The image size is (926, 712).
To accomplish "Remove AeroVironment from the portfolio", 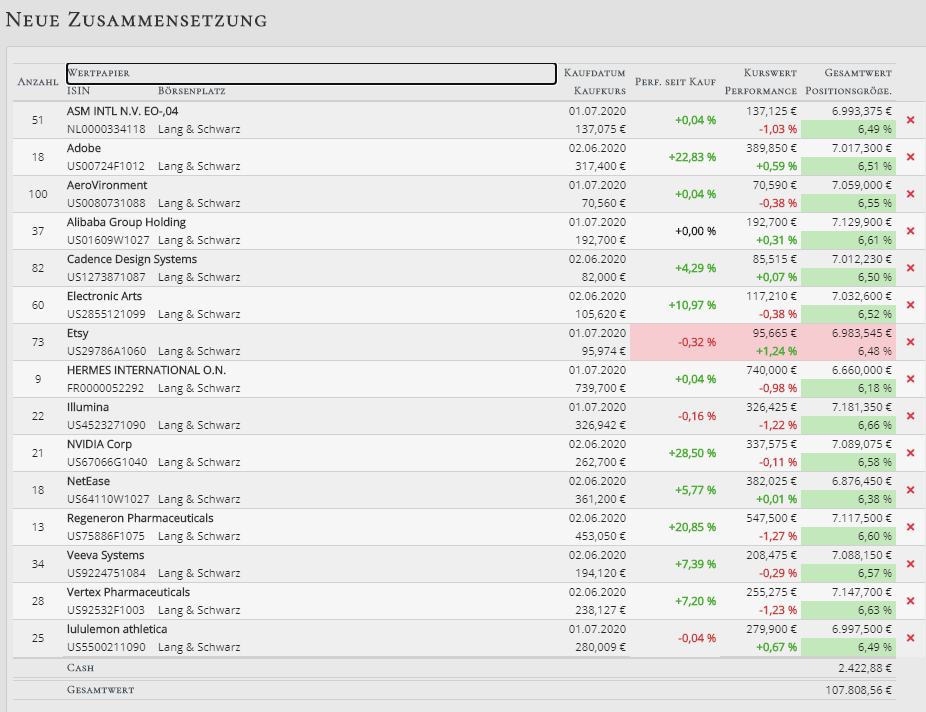I will (910, 194).
